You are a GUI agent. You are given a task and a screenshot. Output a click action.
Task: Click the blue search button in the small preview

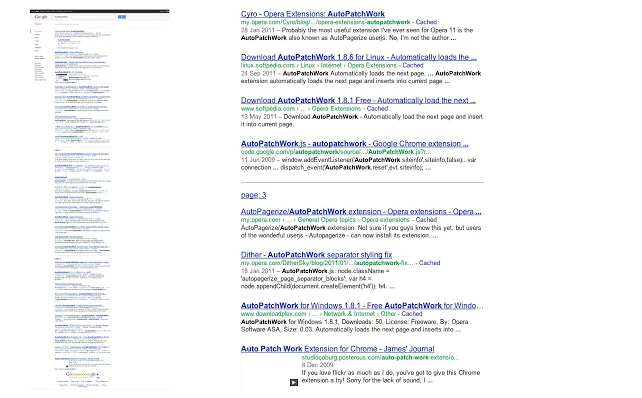(x=122, y=17)
